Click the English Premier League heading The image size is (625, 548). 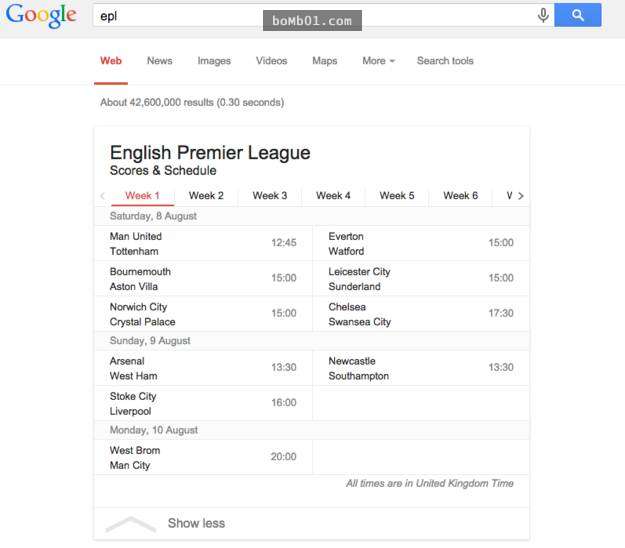click(x=210, y=153)
